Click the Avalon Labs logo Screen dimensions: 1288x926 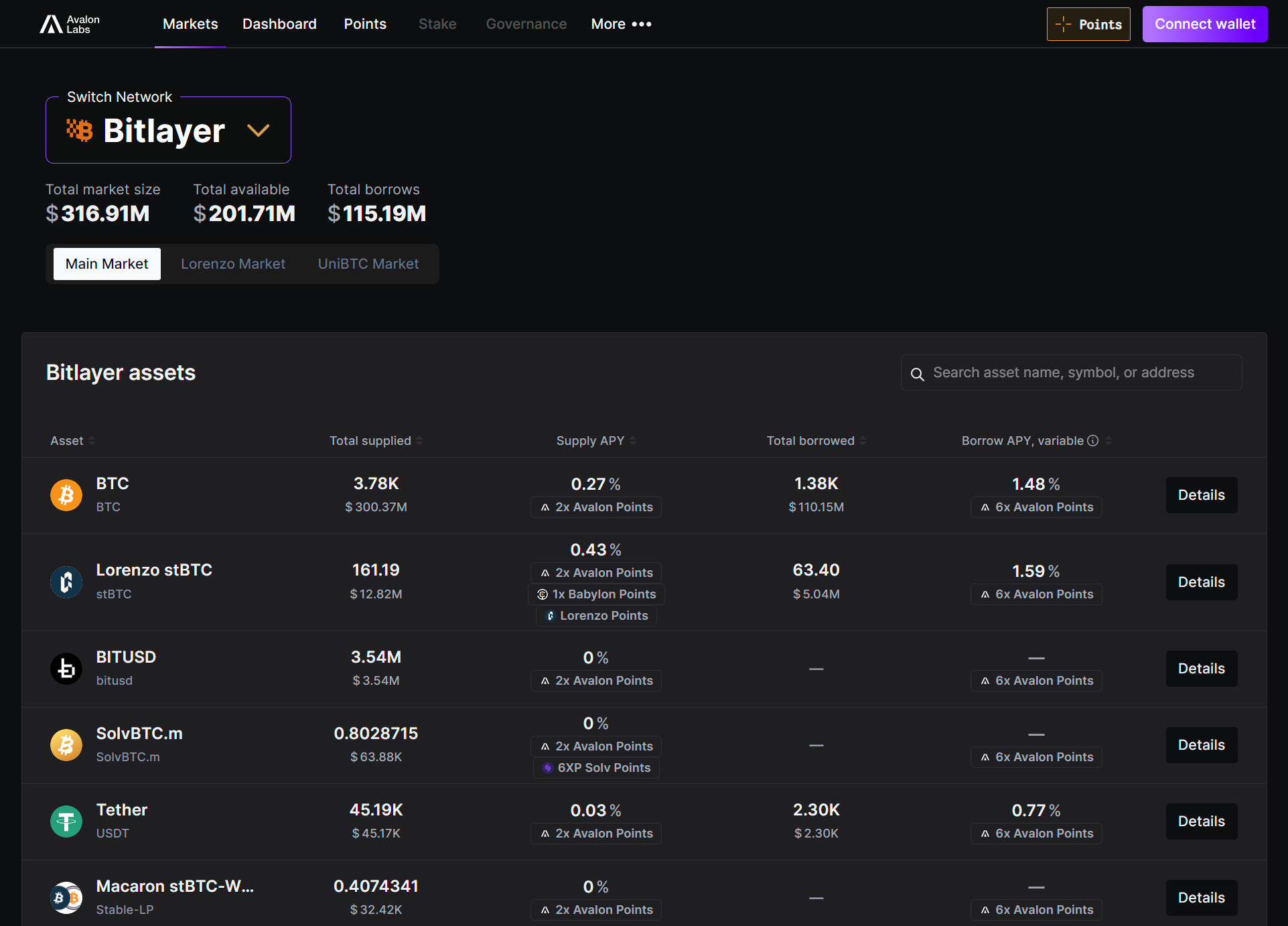click(70, 24)
